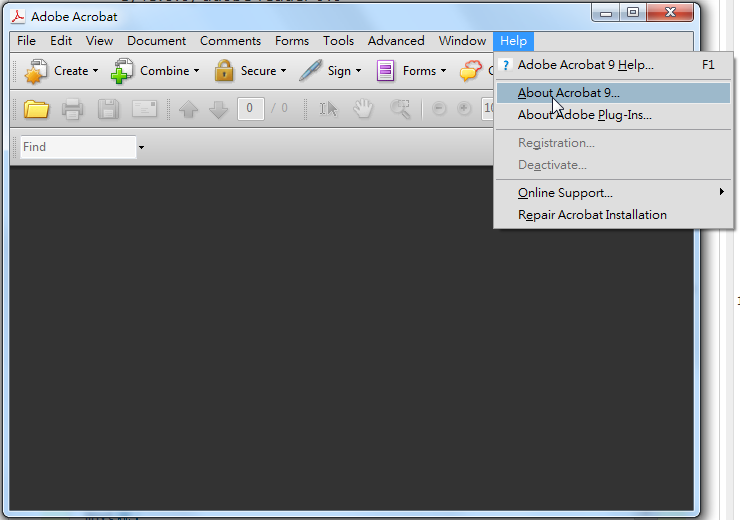Choose the Select text cursor tool
The image size is (740, 520).
(x=328, y=109)
